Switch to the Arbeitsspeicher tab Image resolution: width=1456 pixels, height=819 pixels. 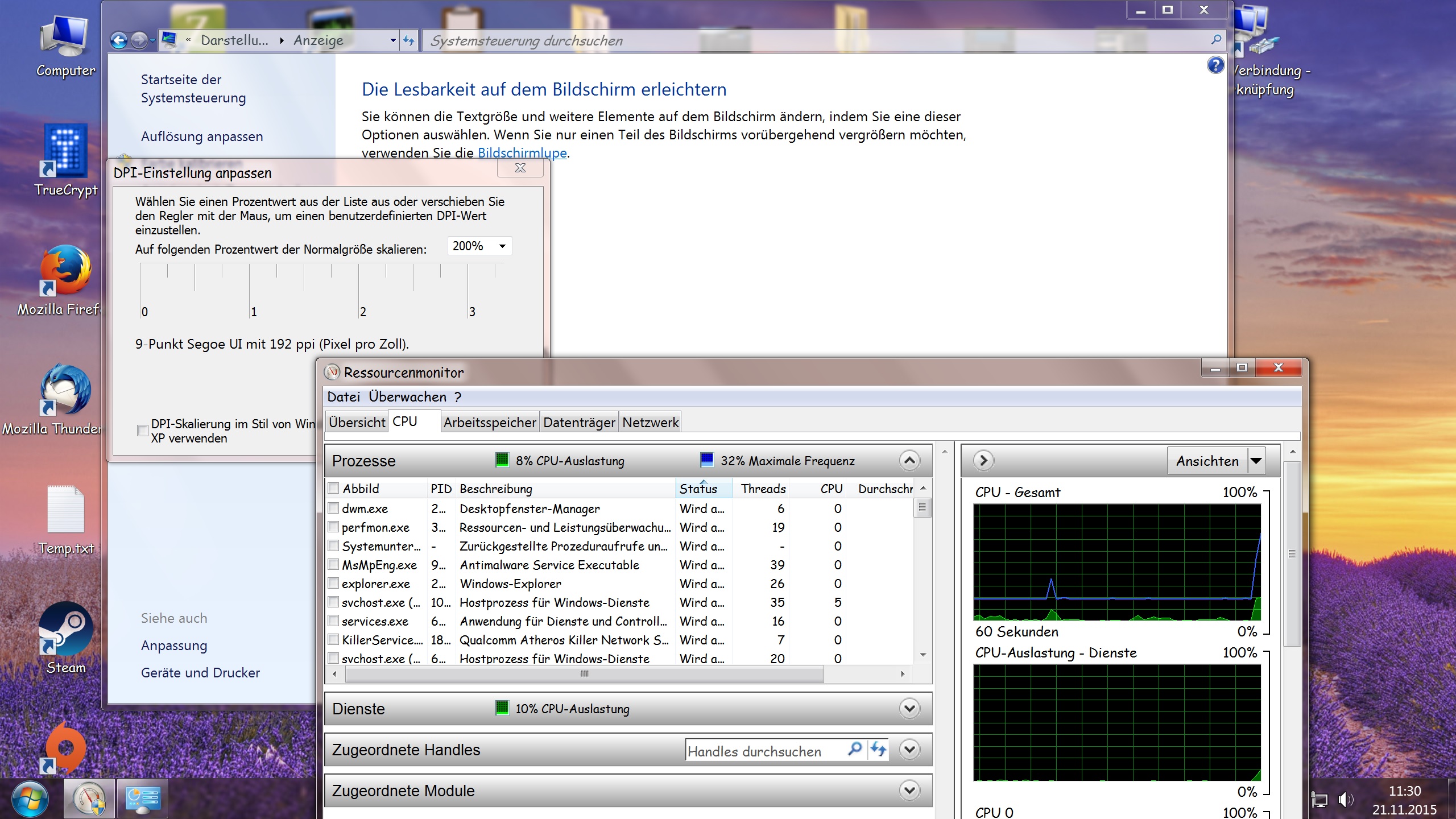pos(490,422)
